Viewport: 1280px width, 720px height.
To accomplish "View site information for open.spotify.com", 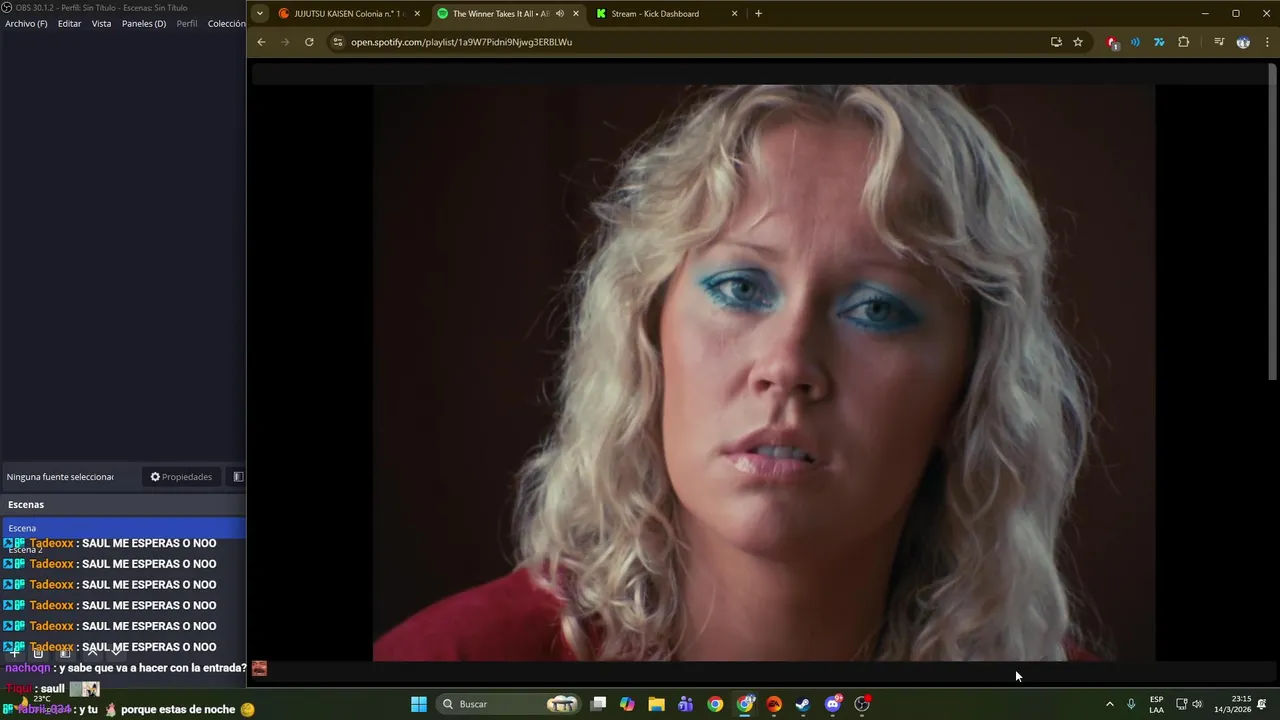I will (x=338, y=42).
